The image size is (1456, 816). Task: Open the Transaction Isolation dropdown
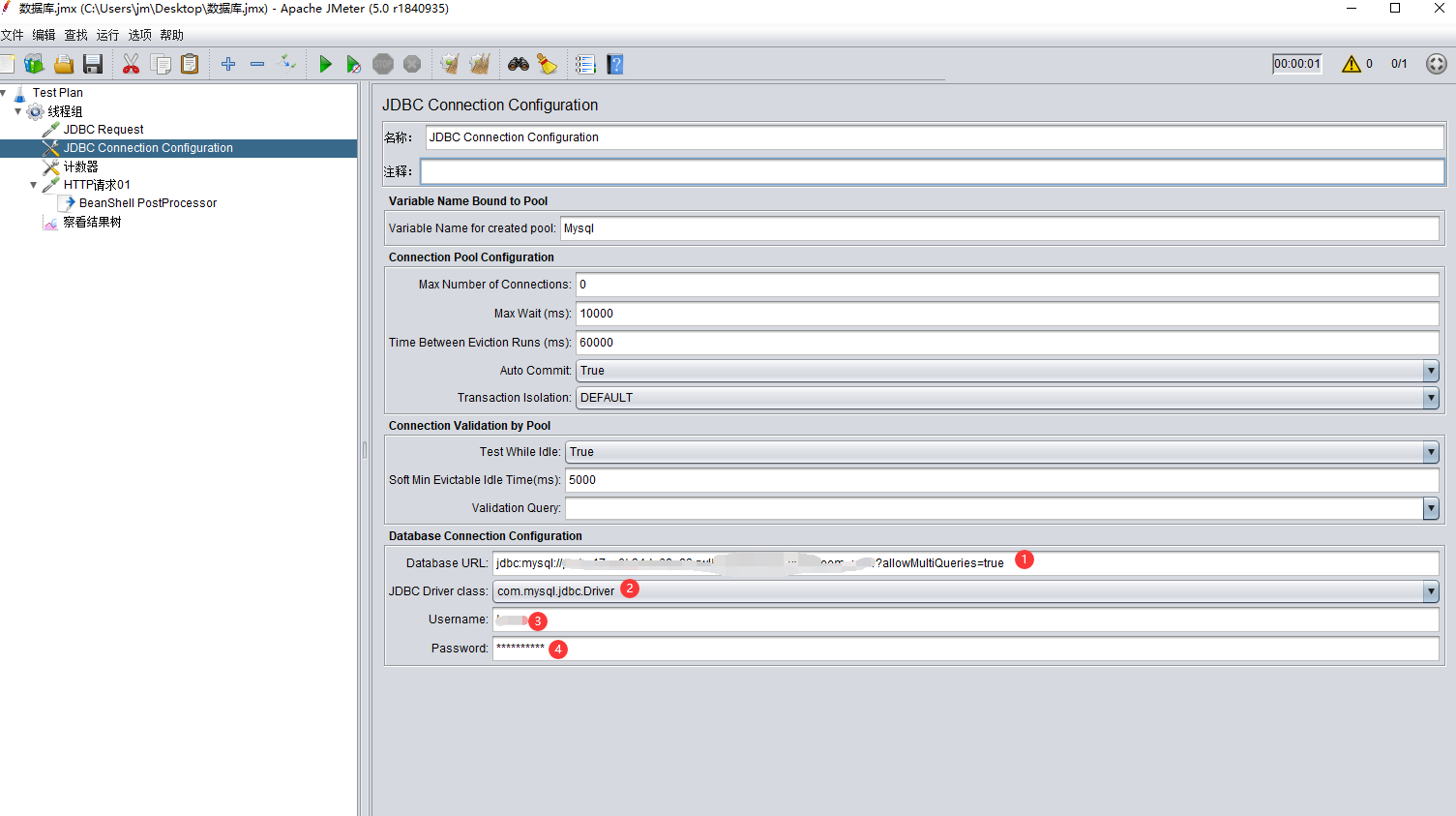[1431, 398]
